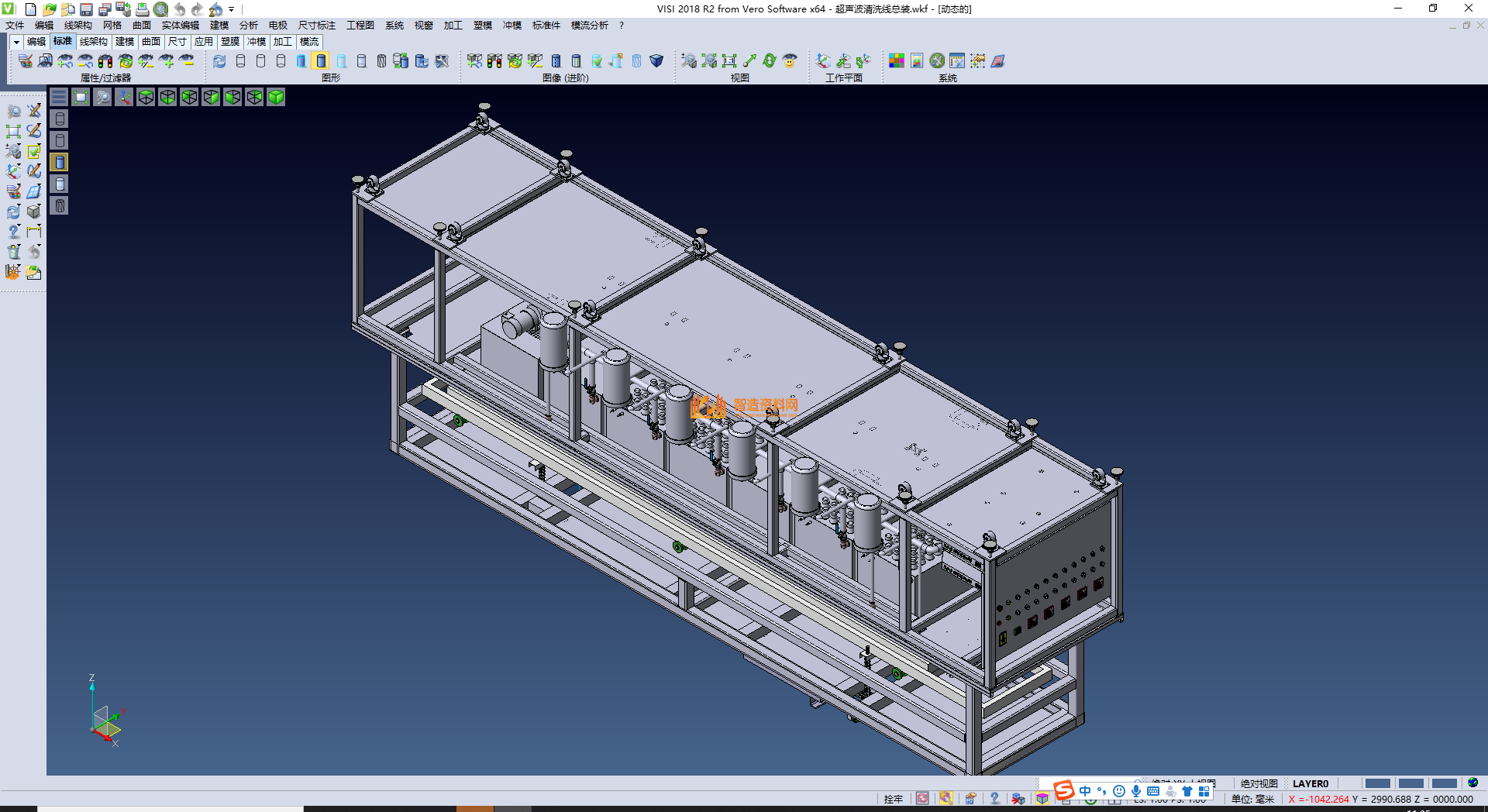The width and height of the screenshot is (1488, 812).
Task: Select the solid green cube view icon
Action: coord(276,97)
